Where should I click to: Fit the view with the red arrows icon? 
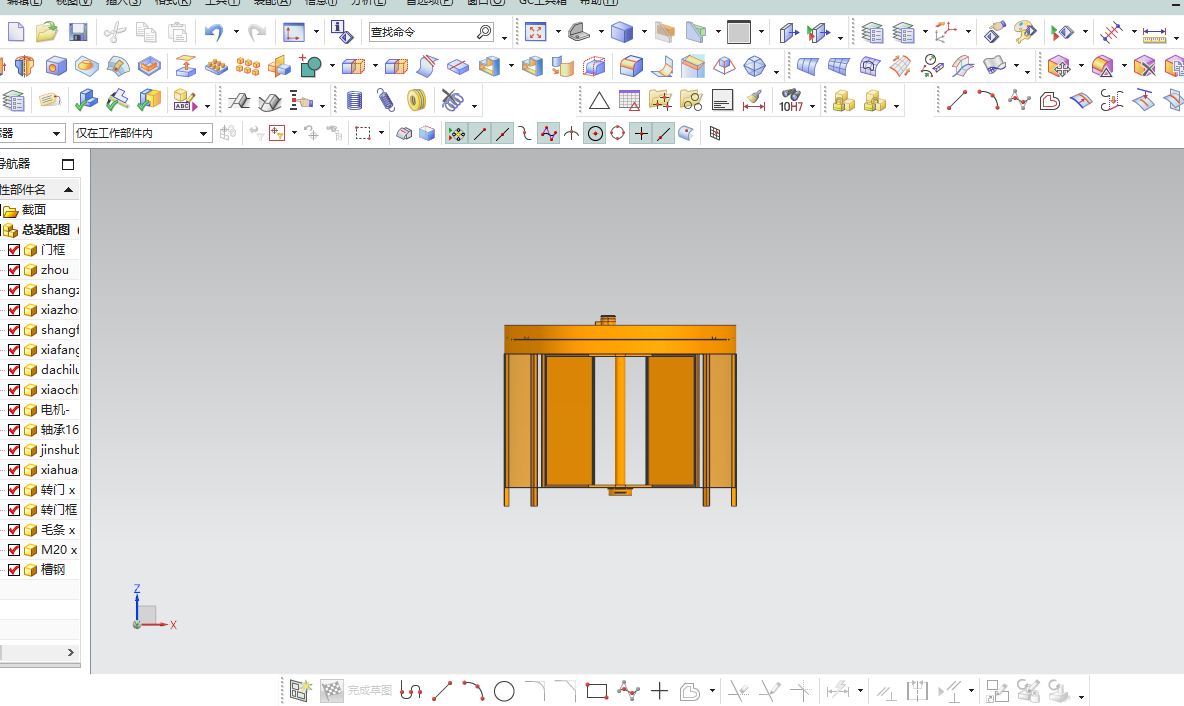click(535, 32)
